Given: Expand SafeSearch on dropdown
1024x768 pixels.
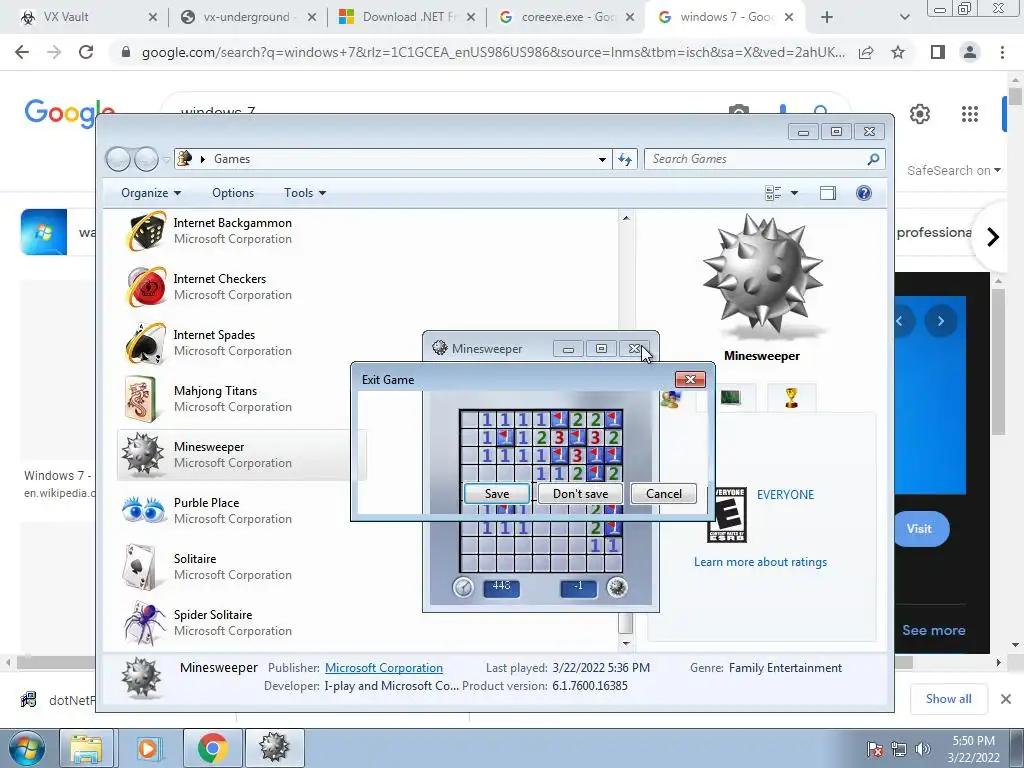Looking at the screenshot, I should pos(953,170).
